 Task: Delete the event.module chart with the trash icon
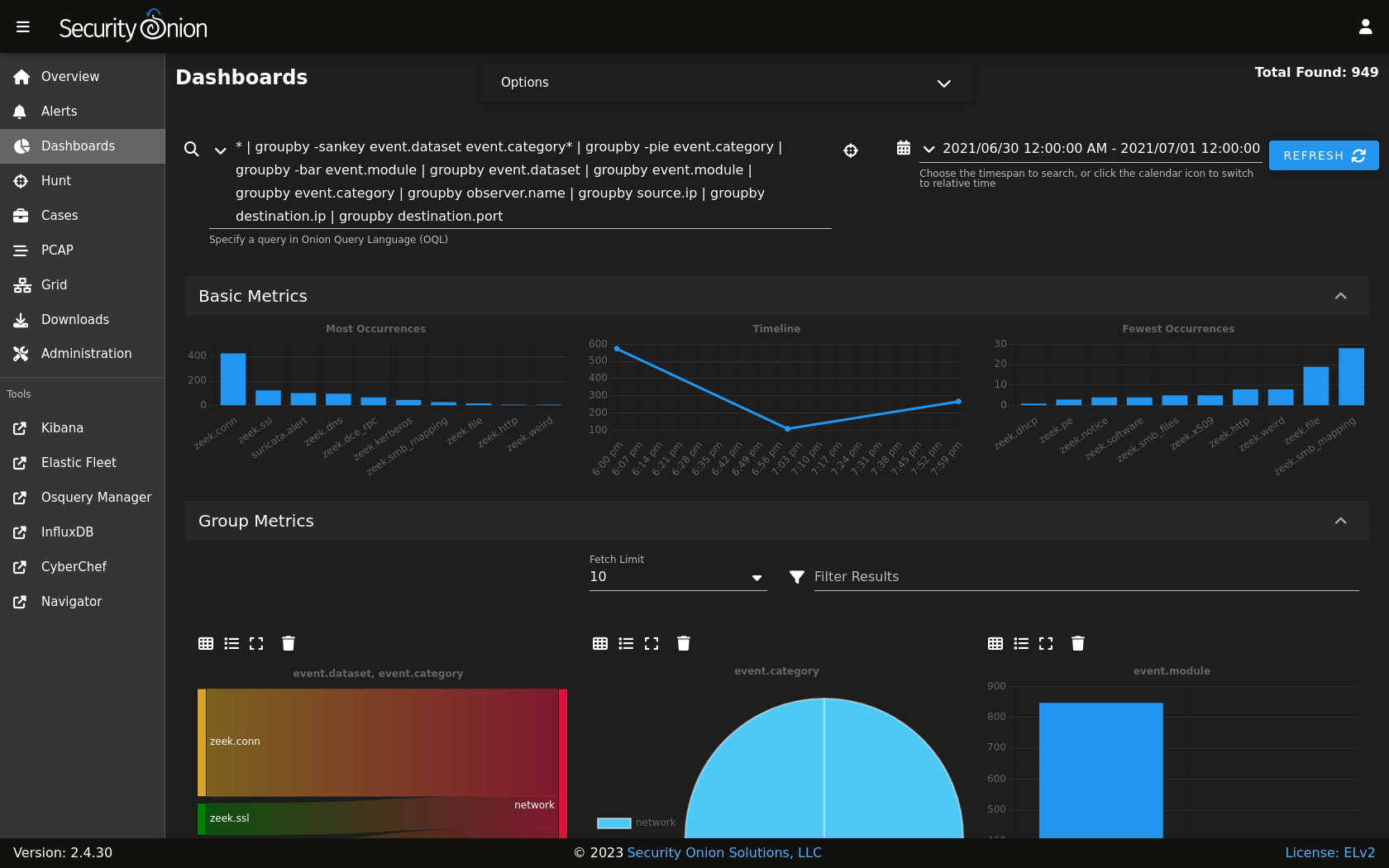click(x=1077, y=643)
